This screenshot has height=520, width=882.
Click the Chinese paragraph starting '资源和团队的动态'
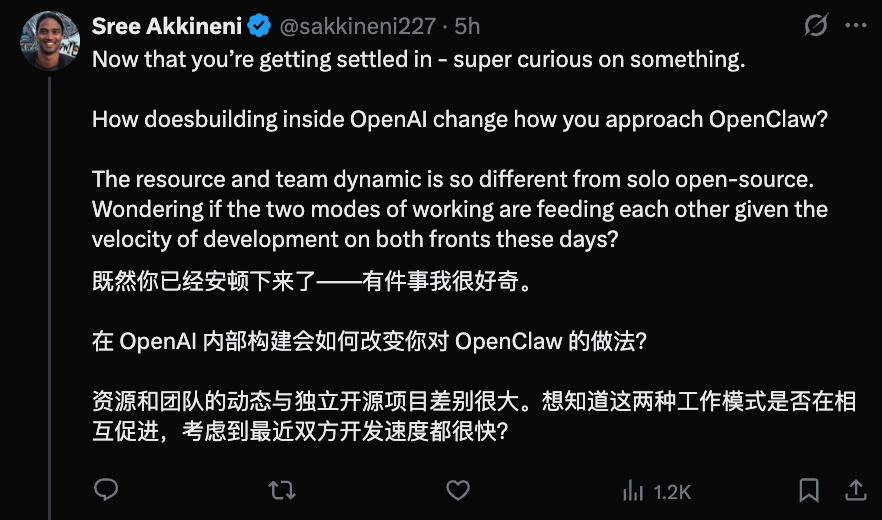pos(474,416)
